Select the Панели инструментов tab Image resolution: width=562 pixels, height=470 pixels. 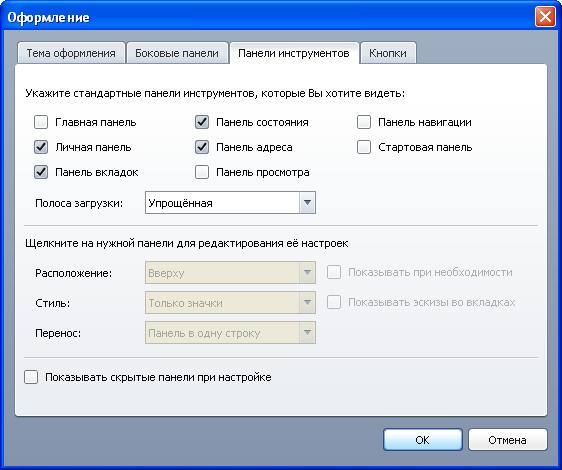coord(294,53)
